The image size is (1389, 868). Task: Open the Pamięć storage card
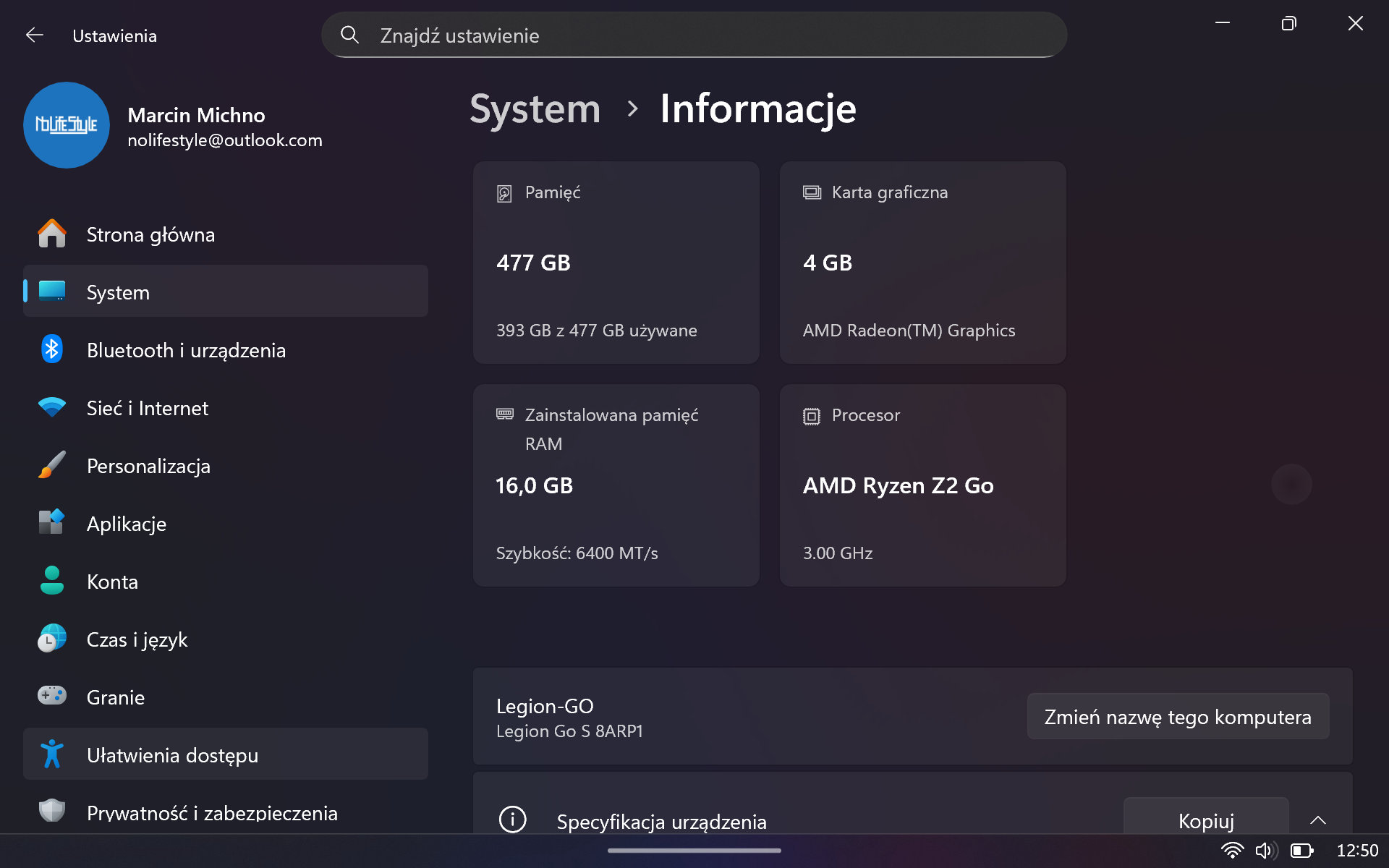point(616,262)
